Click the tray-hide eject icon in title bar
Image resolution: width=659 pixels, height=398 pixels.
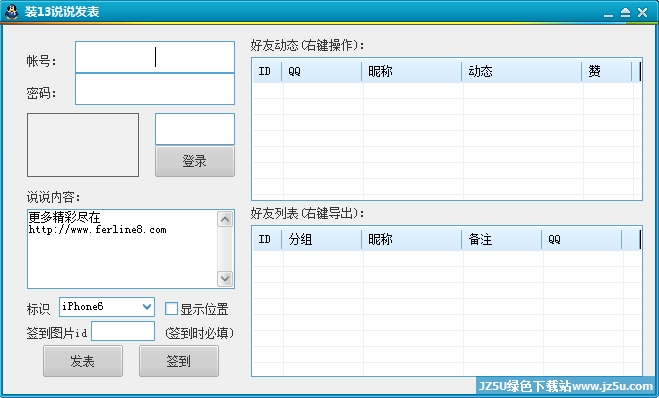pyautogui.click(x=625, y=13)
